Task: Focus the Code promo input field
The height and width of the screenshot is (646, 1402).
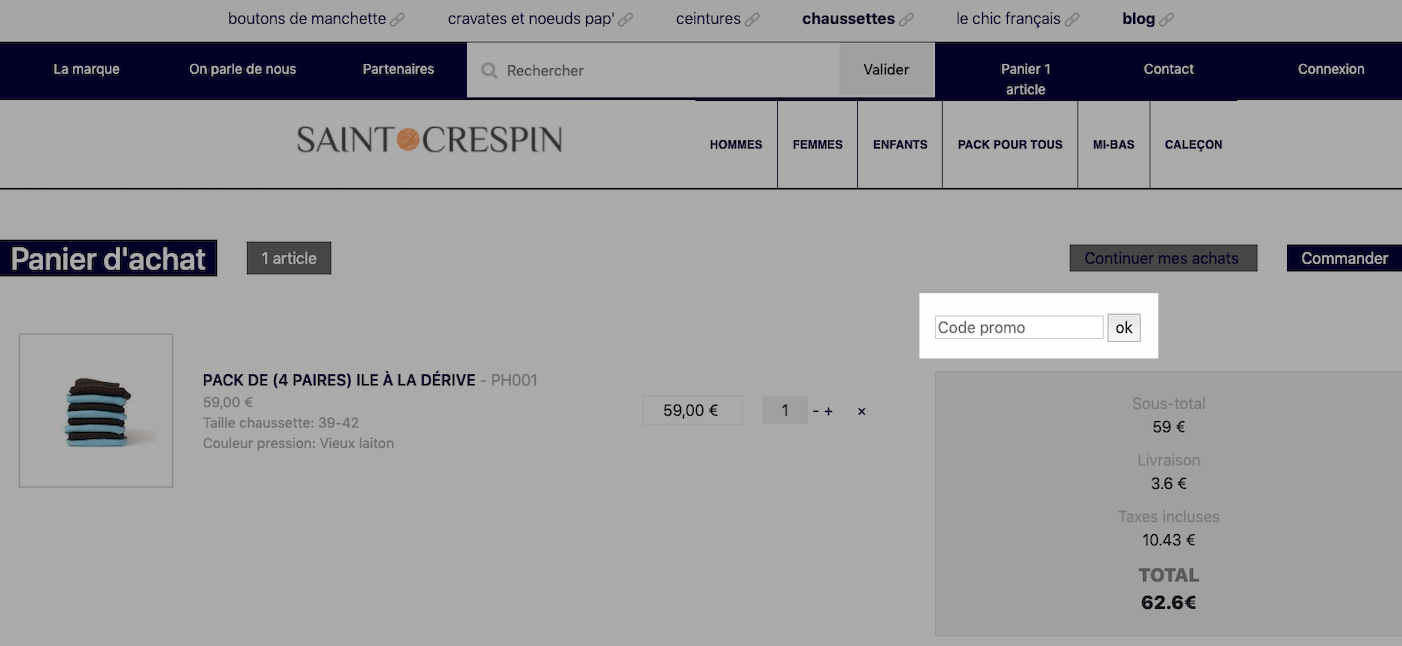Action: click(x=1019, y=327)
